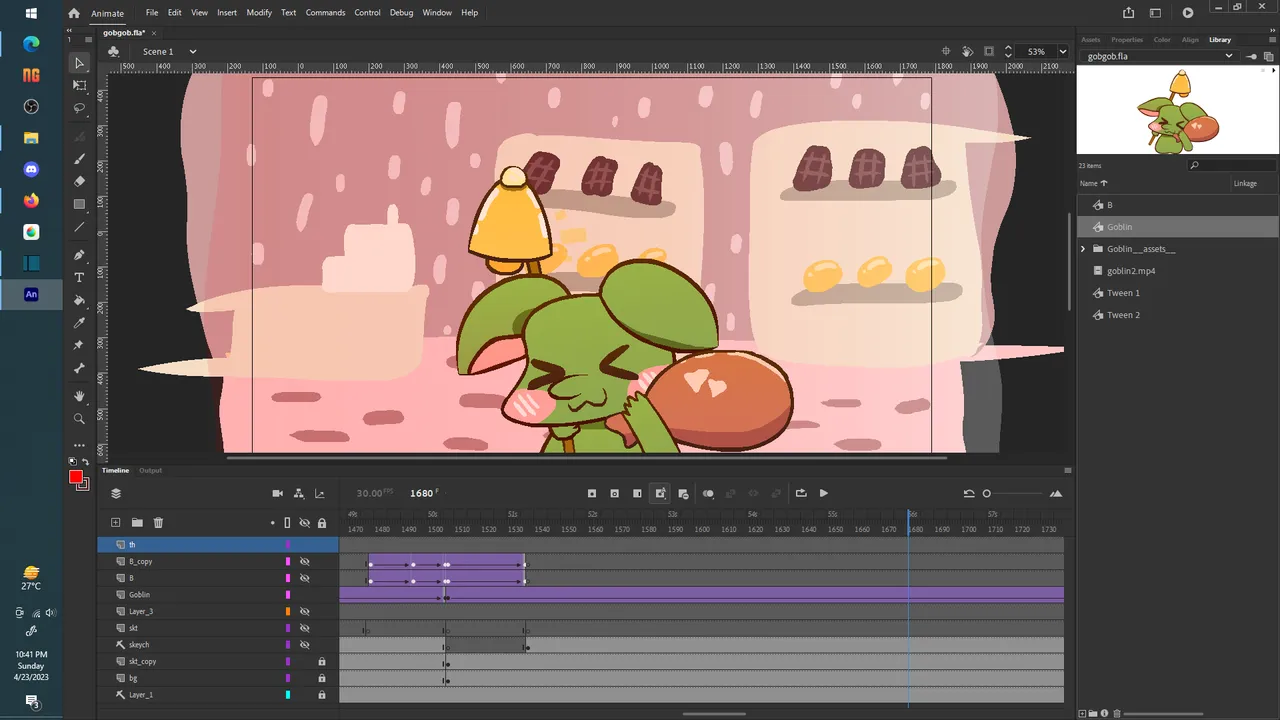Click the layer depth graph icon
This screenshot has height=720, width=1280.
[320, 493]
